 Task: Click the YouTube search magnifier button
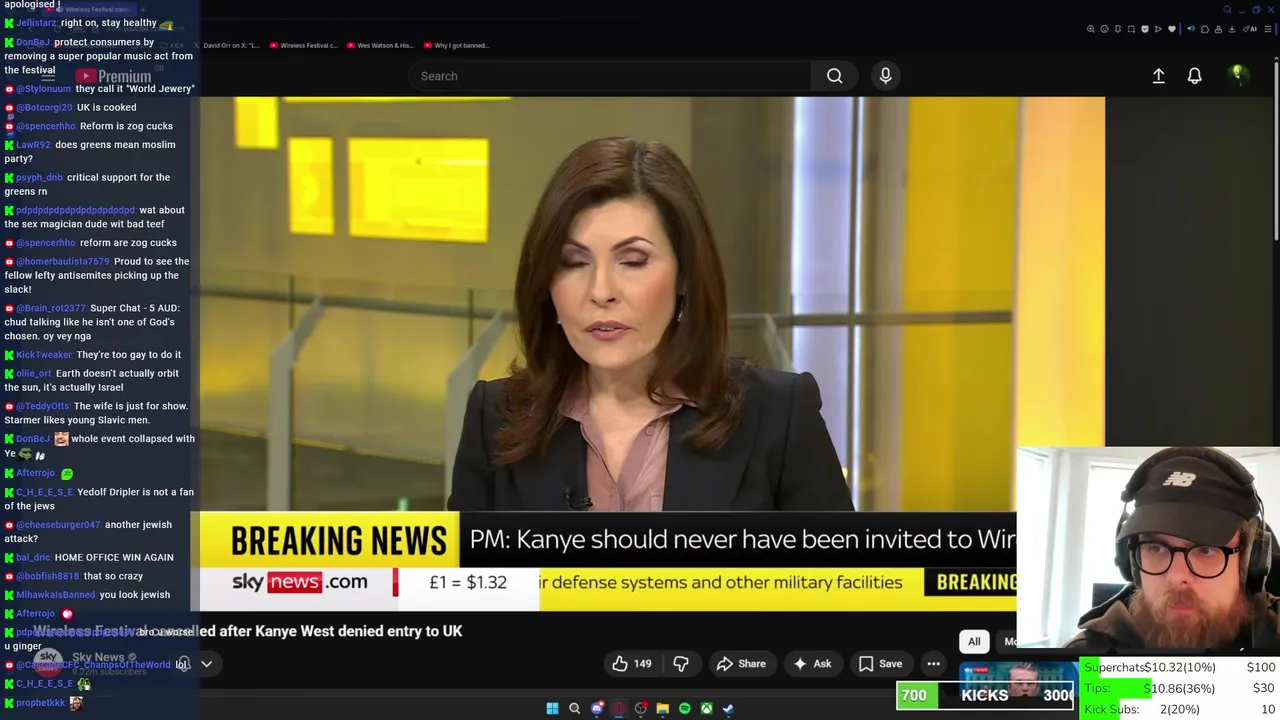834,76
